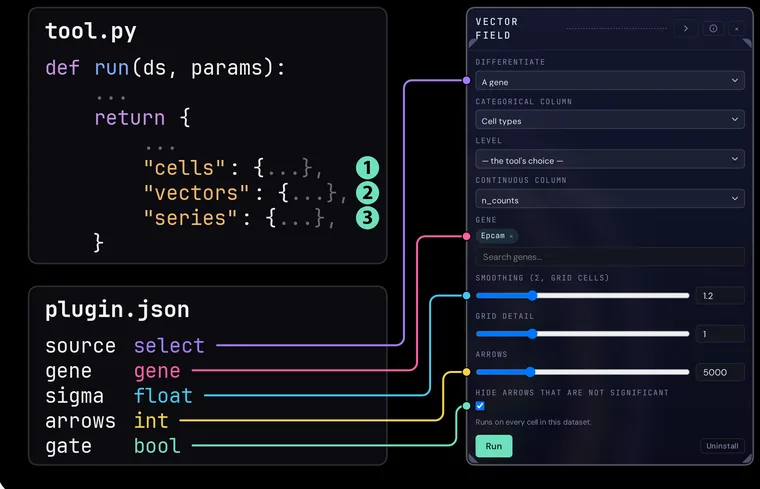
Task: Click the 'return {' keyword line in tool.py
Action: click(142, 118)
